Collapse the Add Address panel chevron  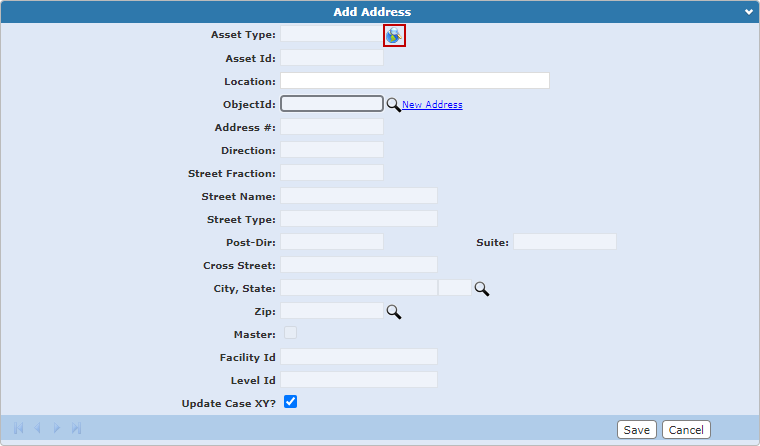tap(748, 12)
